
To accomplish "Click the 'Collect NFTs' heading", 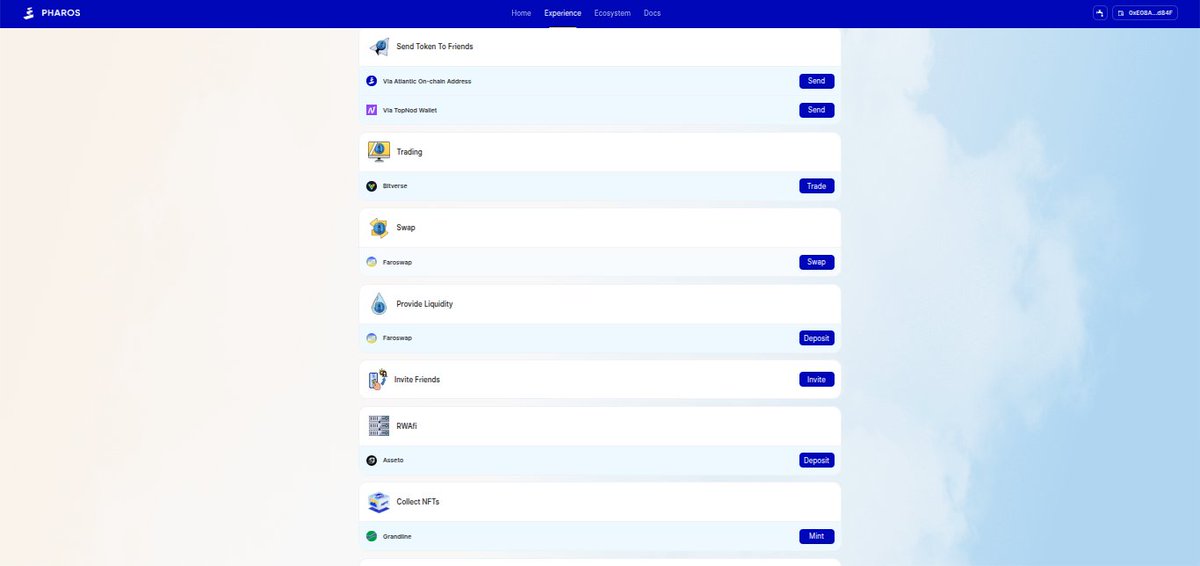I will click(x=418, y=502).
